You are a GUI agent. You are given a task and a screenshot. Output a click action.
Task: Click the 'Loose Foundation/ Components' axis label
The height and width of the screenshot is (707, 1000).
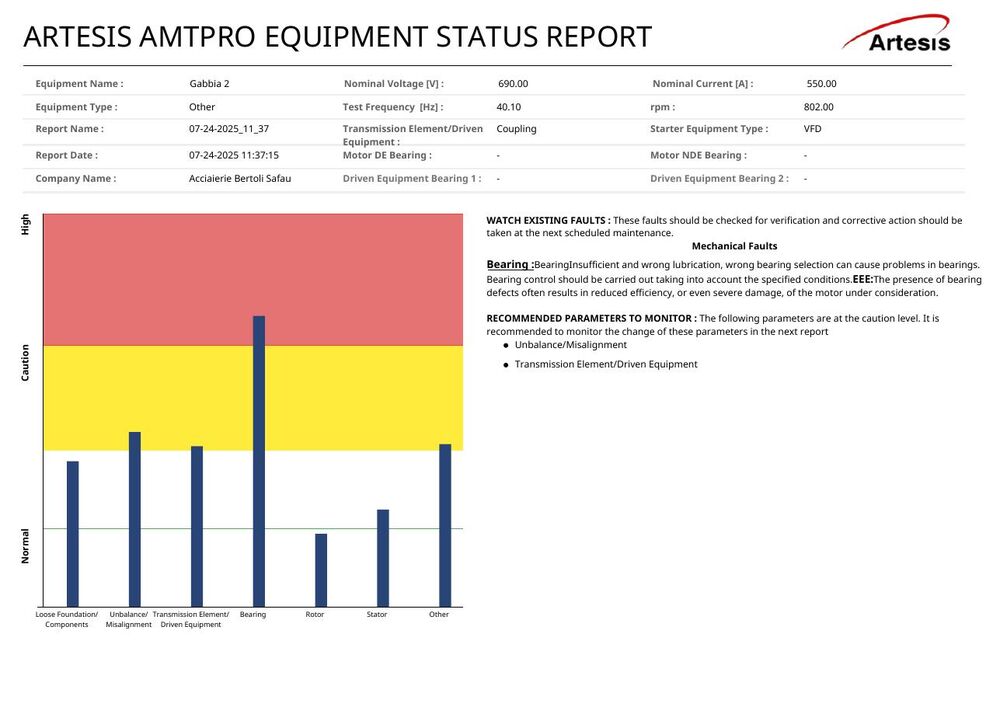[66, 620]
